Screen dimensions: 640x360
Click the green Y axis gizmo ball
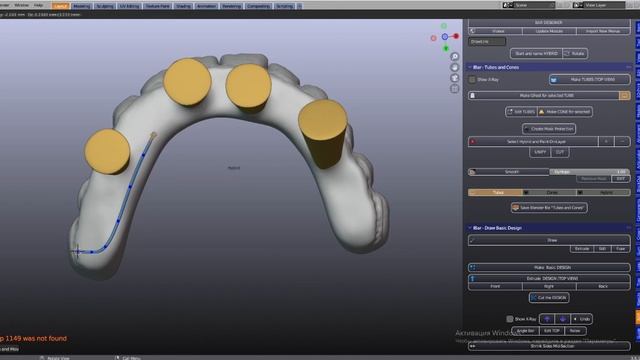coord(446,48)
